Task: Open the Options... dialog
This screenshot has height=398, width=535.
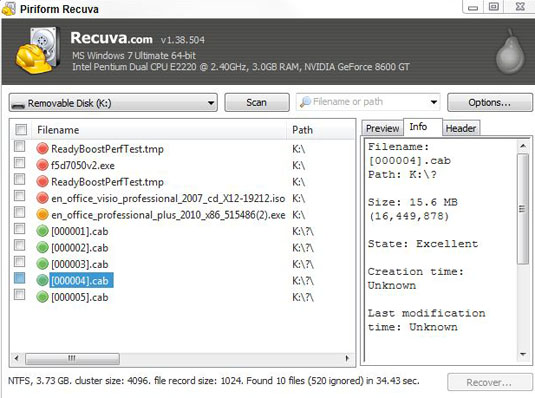Action: 490,103
